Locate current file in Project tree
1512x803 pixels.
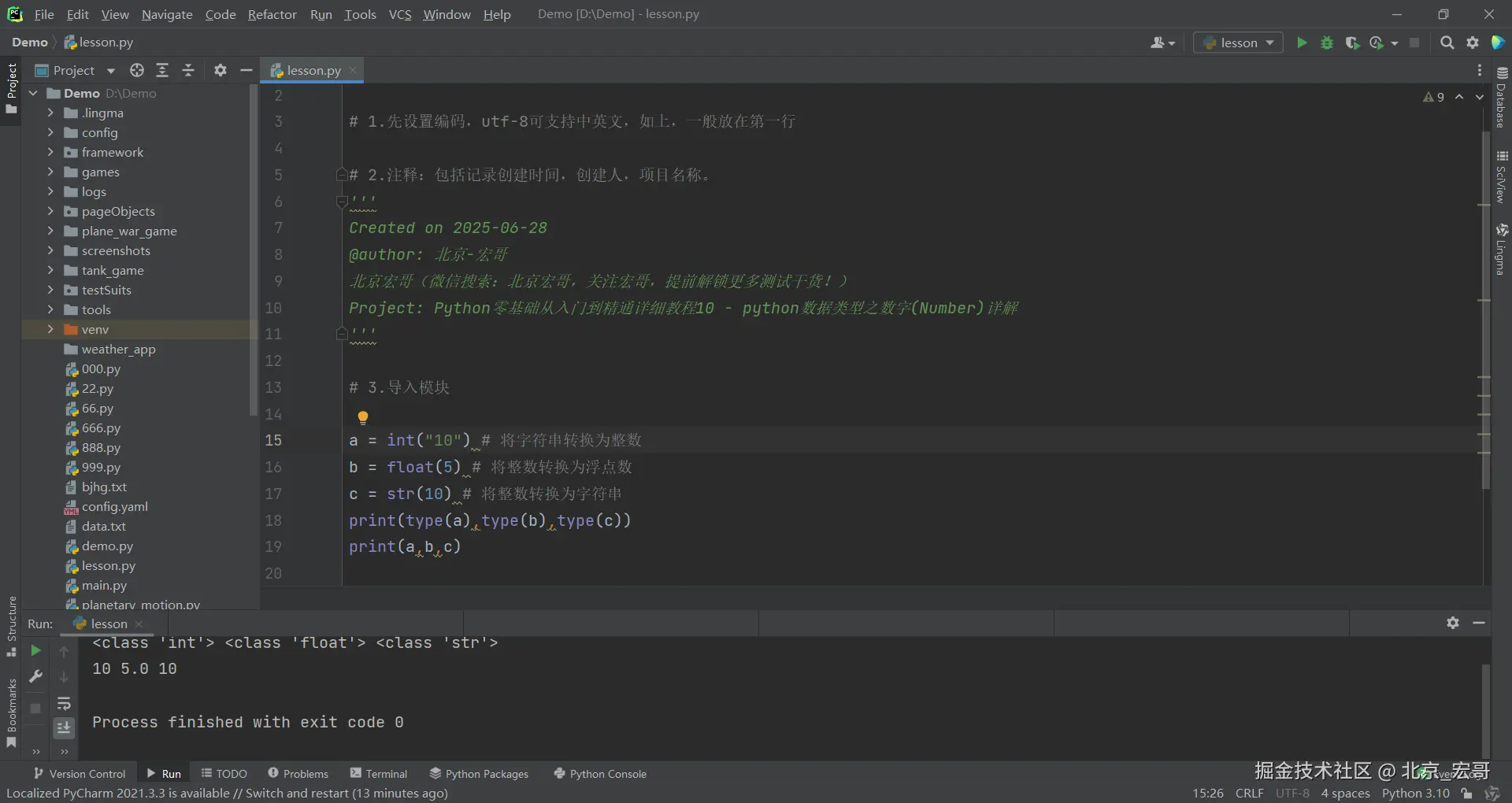click(137, 70)
